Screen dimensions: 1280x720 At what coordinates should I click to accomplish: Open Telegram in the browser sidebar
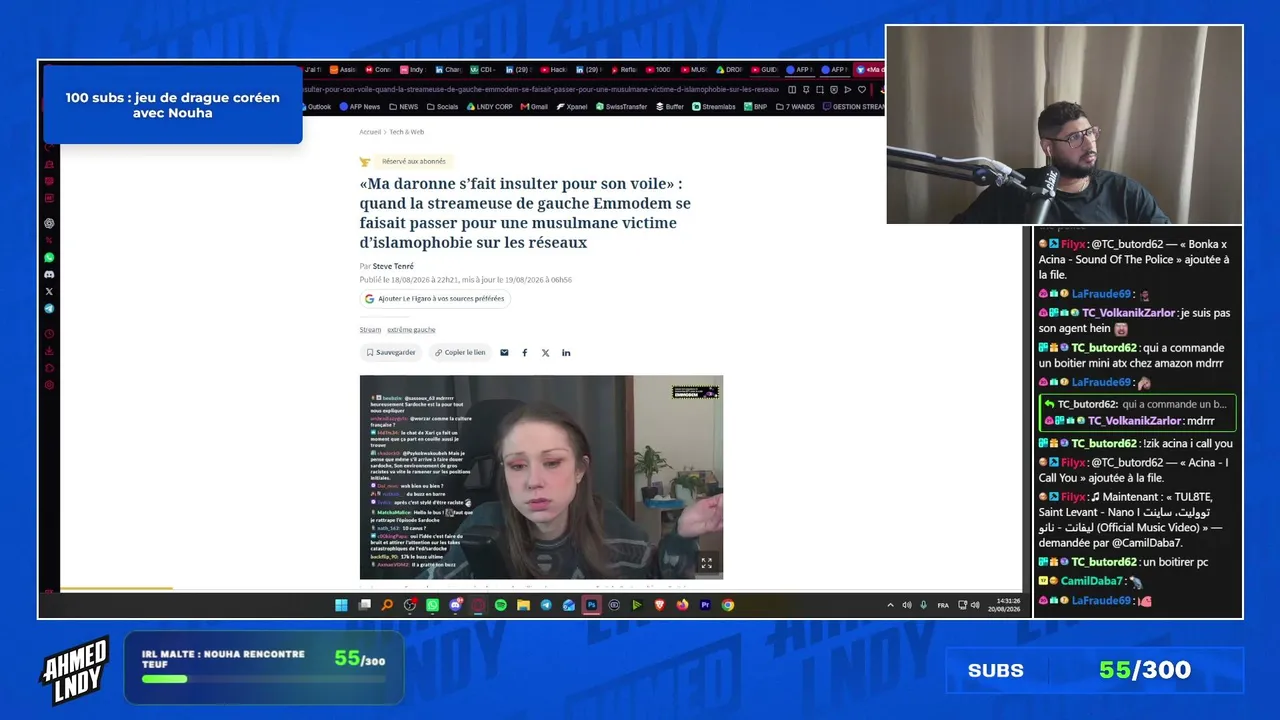[x=49, y=309]
